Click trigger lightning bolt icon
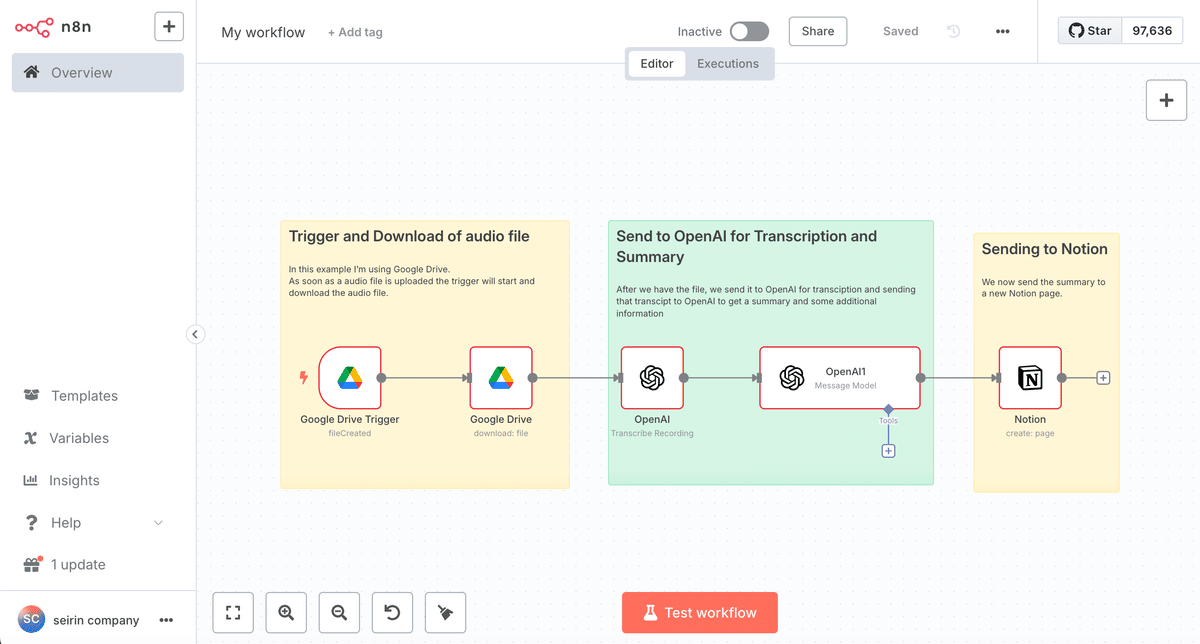This screenshot has width=1200, height=644. pos(305,378)
